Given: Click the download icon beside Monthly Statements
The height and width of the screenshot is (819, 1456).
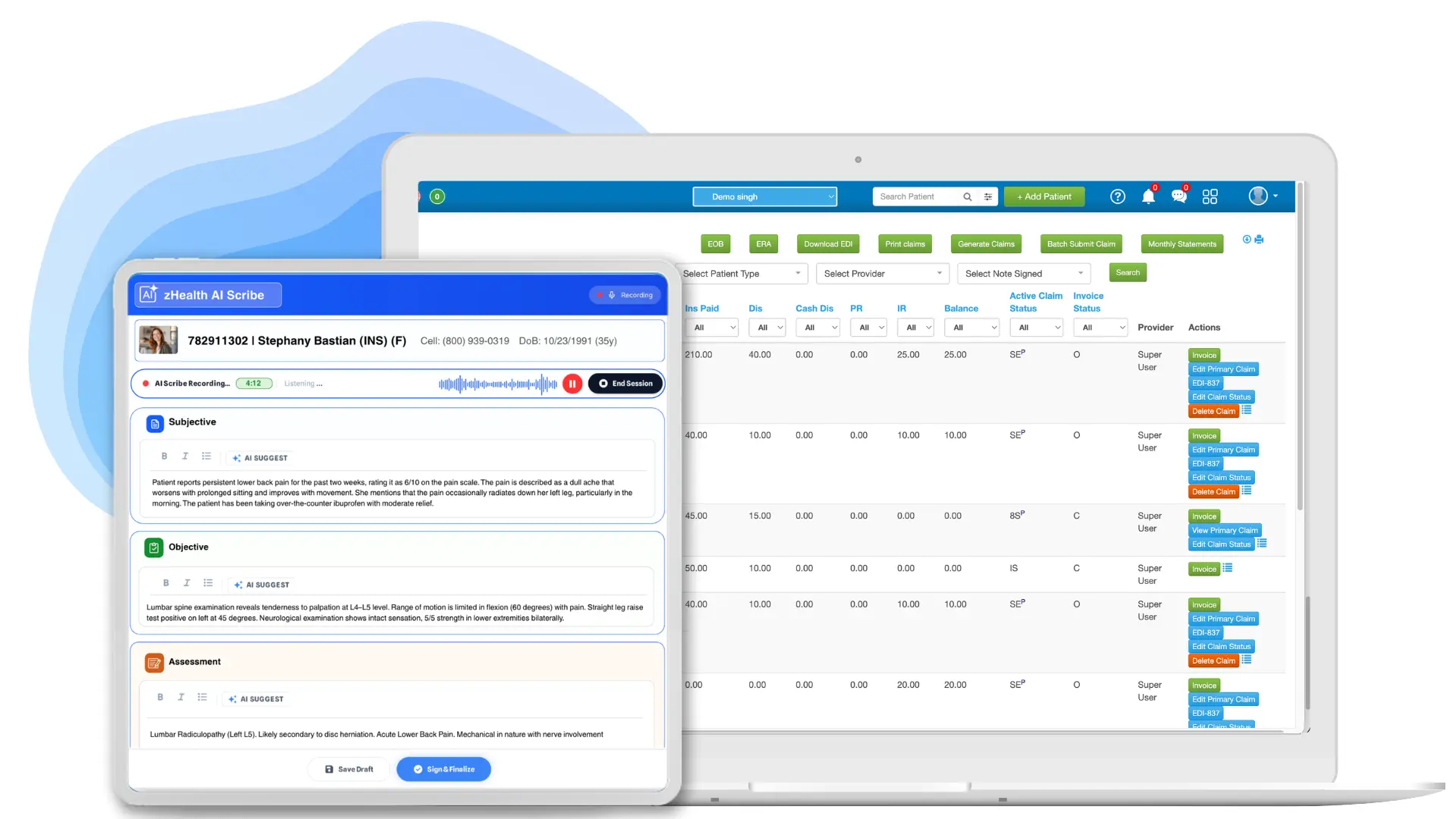Looking at the screenshot, I should 1247,240.
